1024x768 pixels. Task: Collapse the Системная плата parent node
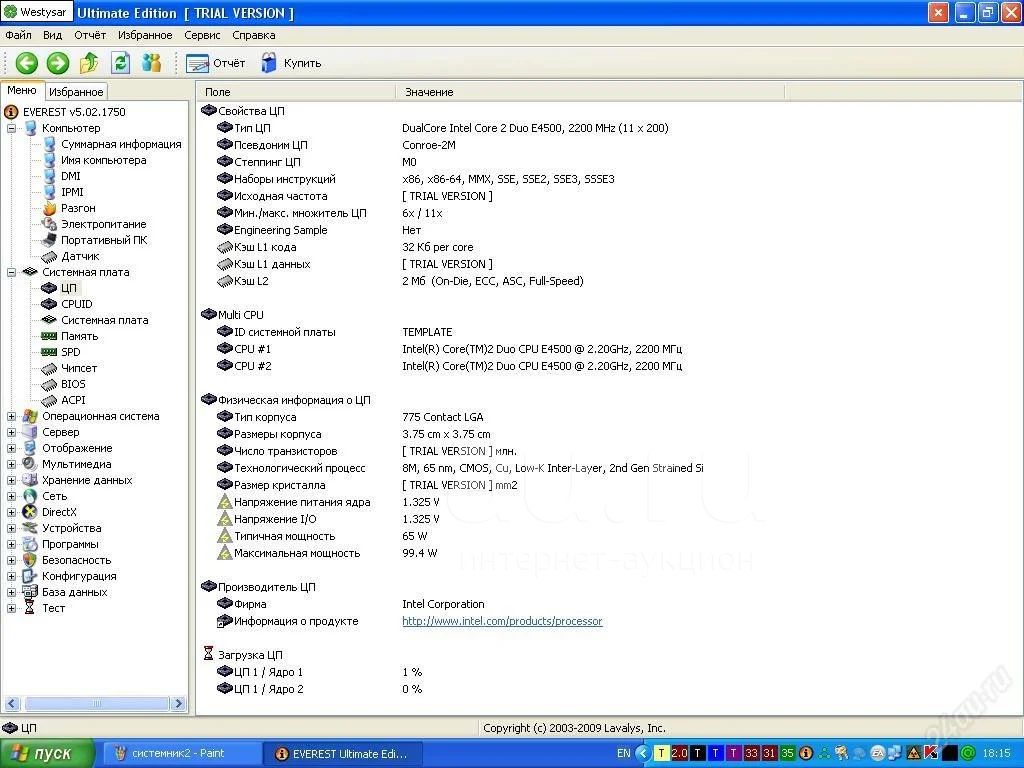click(11, 272)
